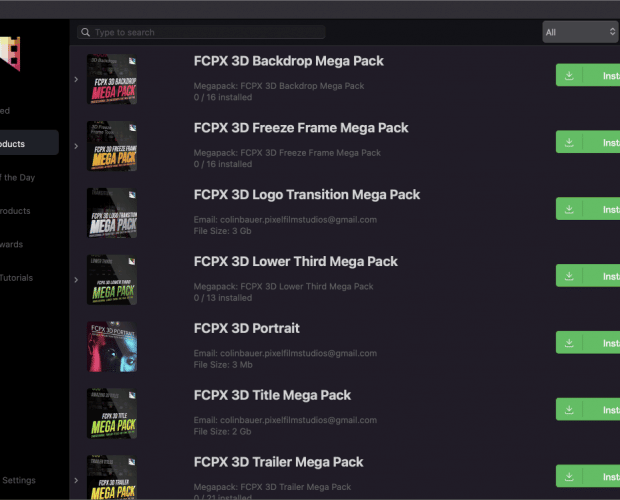Open the Tutorials sidebar item
620x500 pixels.
(x=16, y=277)
